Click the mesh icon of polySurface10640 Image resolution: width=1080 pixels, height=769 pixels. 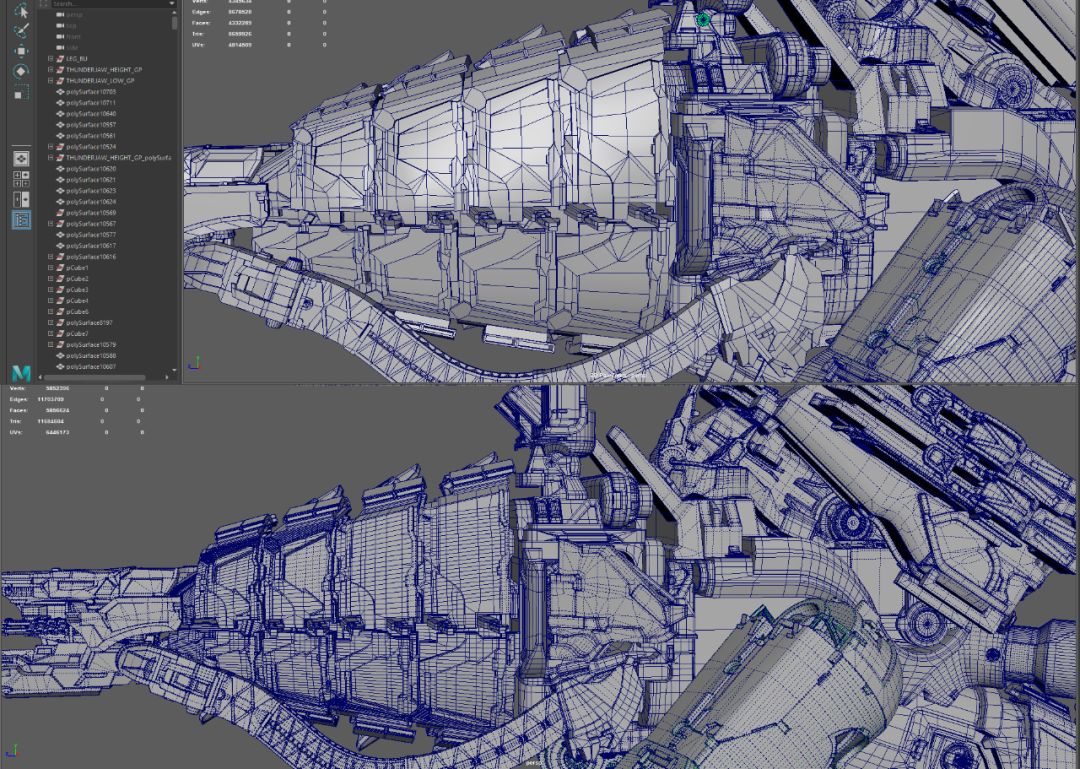[61, 114]
